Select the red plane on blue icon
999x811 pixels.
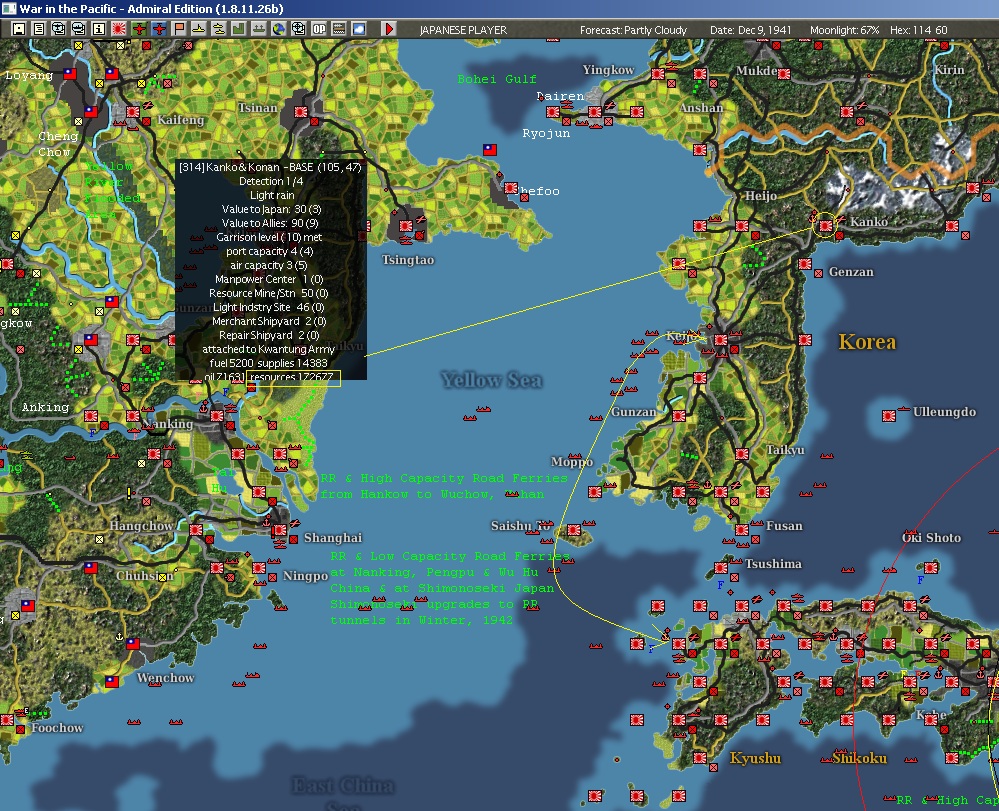(159, 29)
